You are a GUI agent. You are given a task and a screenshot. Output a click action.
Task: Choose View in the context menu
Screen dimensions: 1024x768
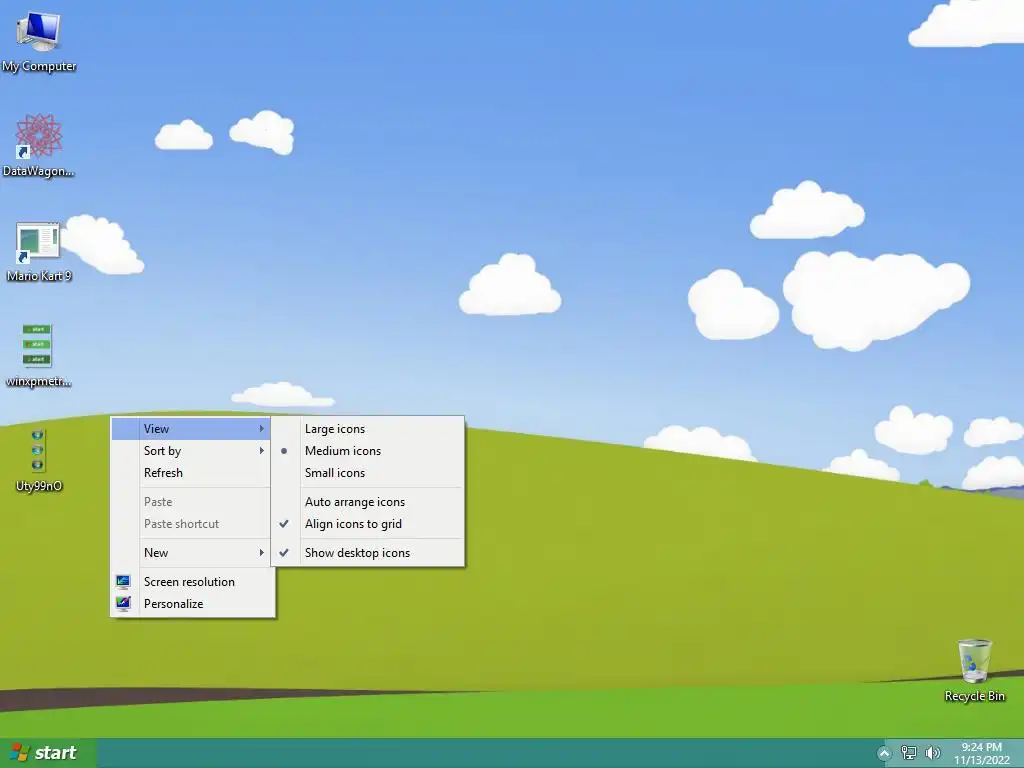(x=190, y=428)
